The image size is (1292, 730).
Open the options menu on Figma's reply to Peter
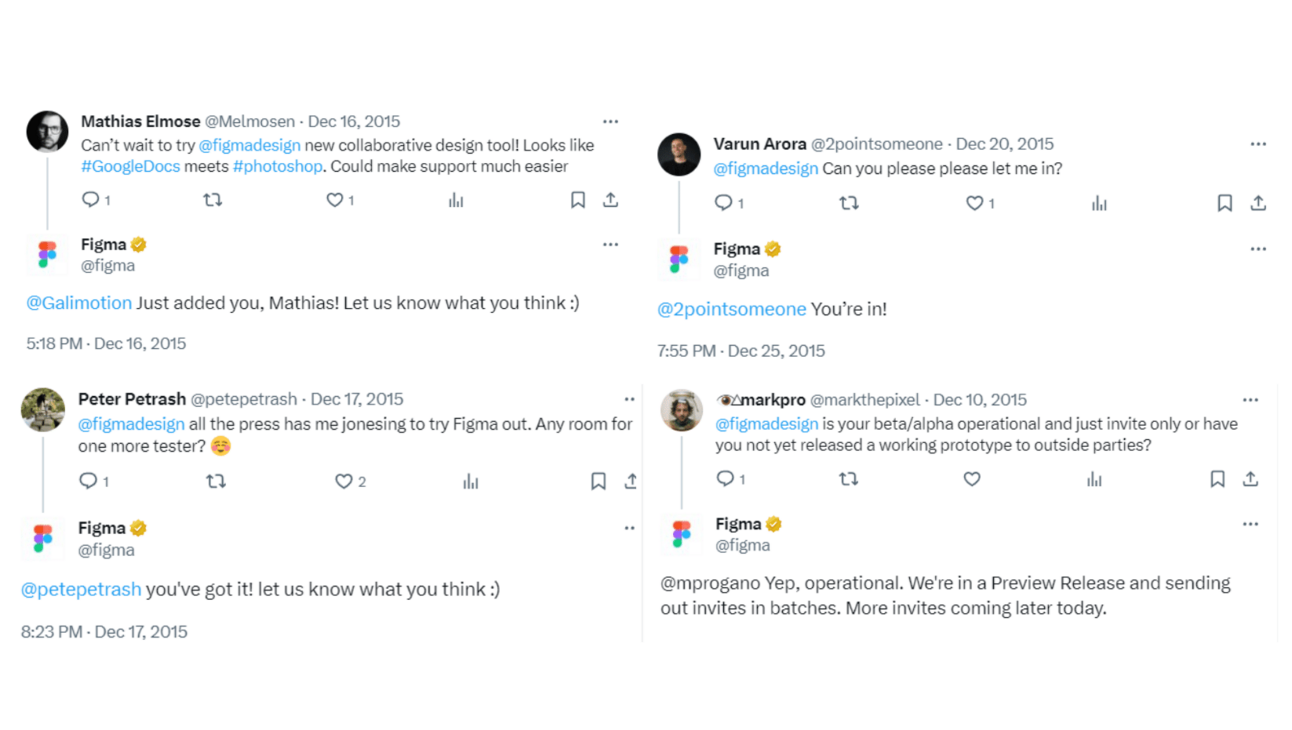pyautogui.click(x=628, y=527)
